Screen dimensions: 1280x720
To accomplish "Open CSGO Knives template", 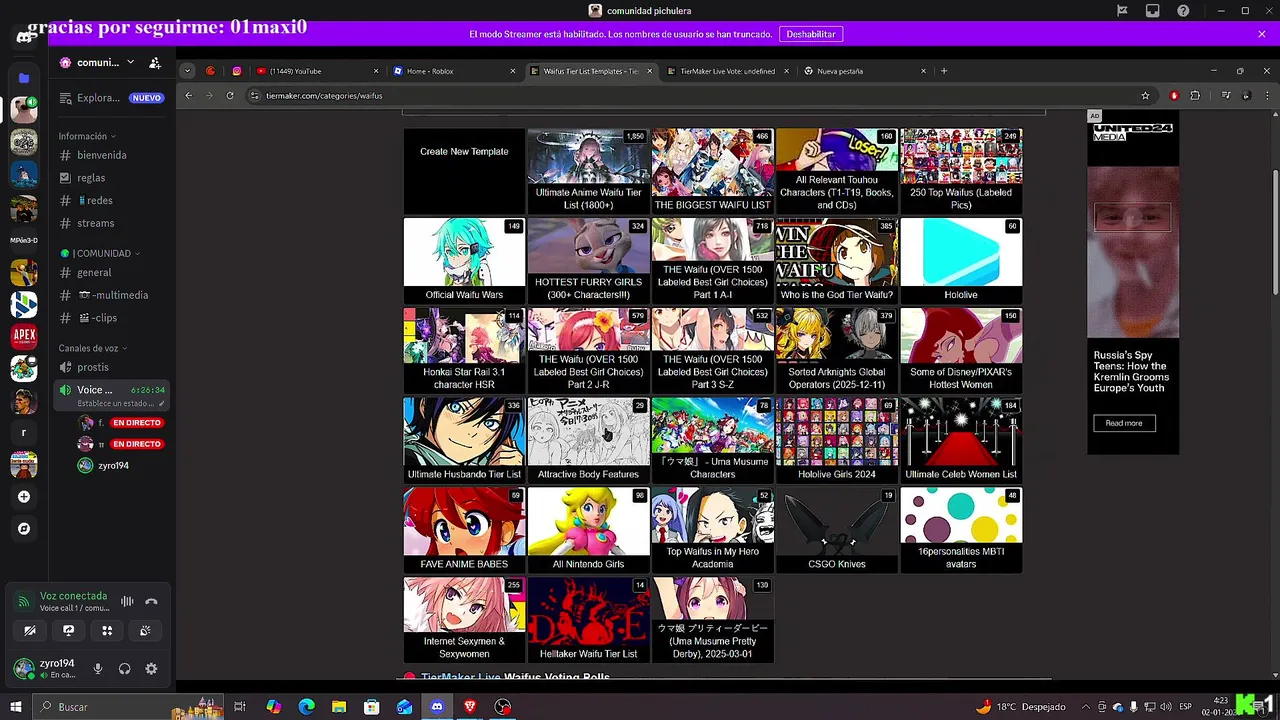I will coord(837,530).
